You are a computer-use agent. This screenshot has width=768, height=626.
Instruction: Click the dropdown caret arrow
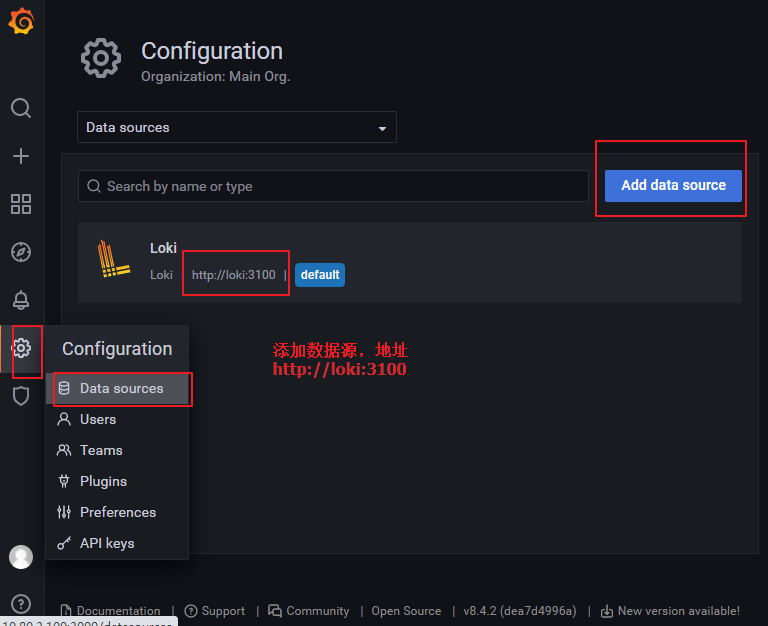click(x=383, y=128)
